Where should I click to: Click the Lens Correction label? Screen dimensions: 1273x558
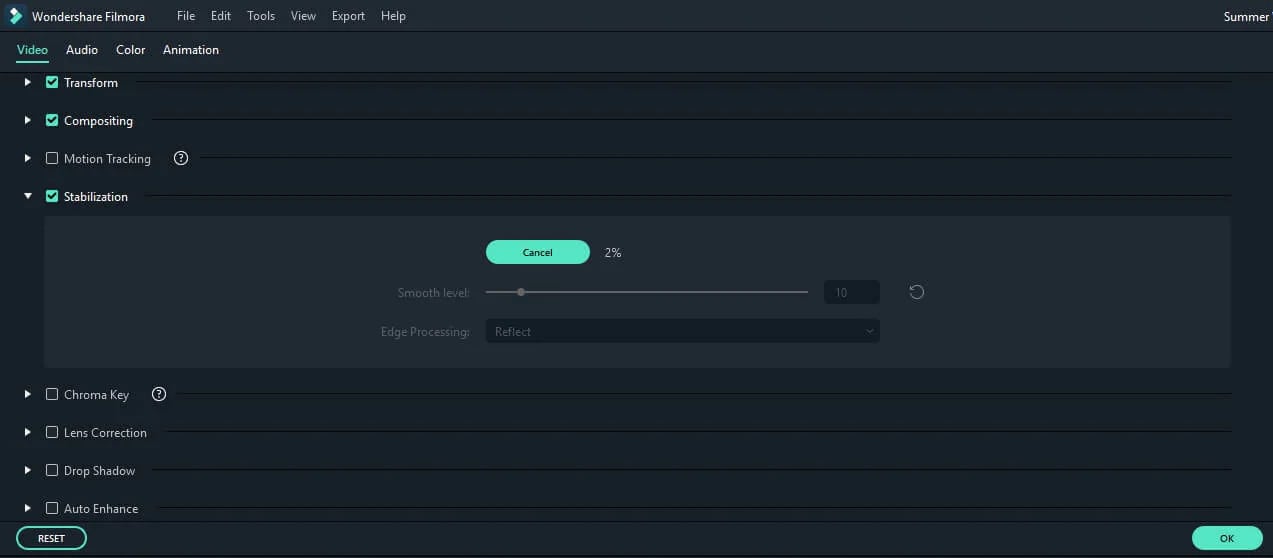pyautogui.click(x=105, y=433)
